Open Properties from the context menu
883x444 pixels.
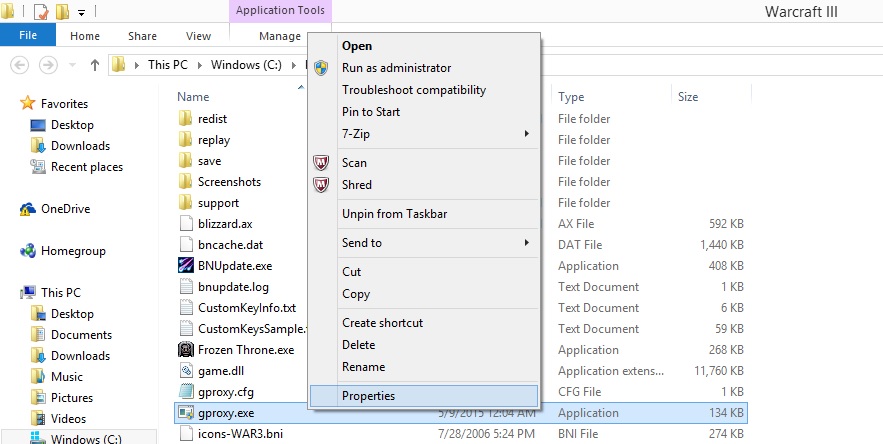[423, 396]
